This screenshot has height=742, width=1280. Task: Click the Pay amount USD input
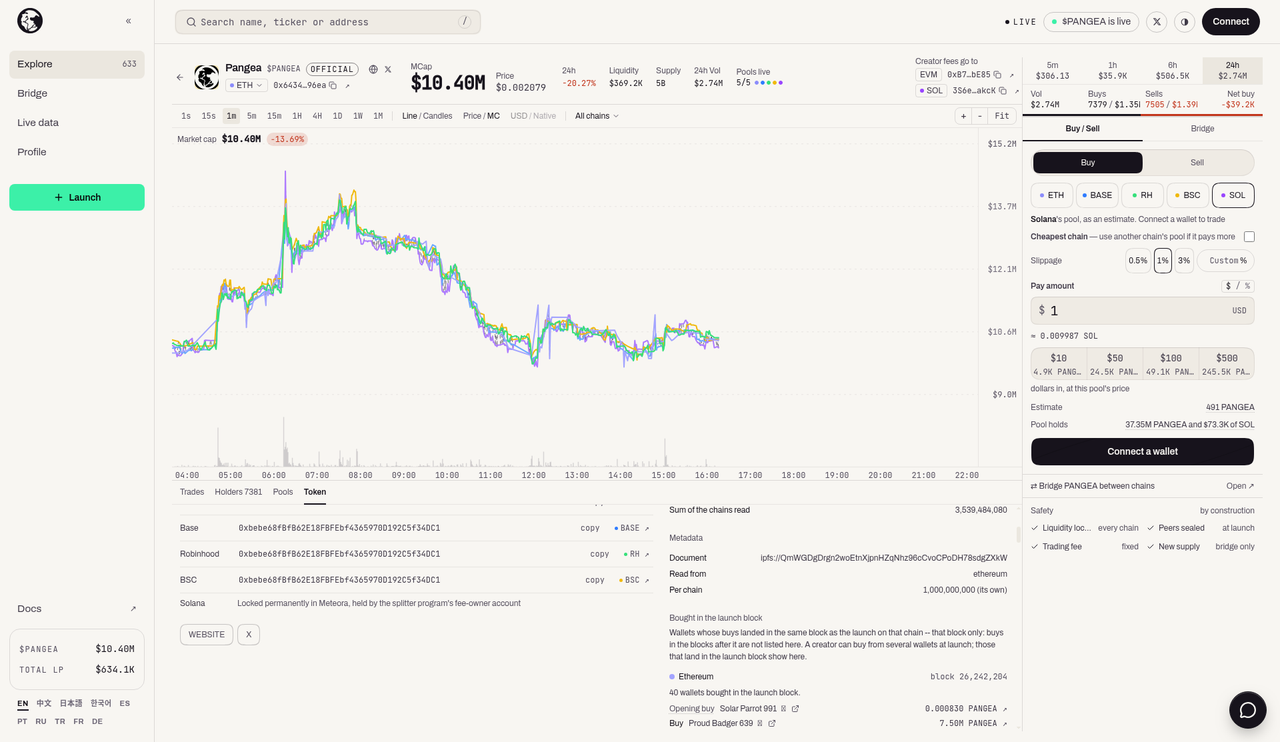pyautogui.click(x=1142, y=311)
